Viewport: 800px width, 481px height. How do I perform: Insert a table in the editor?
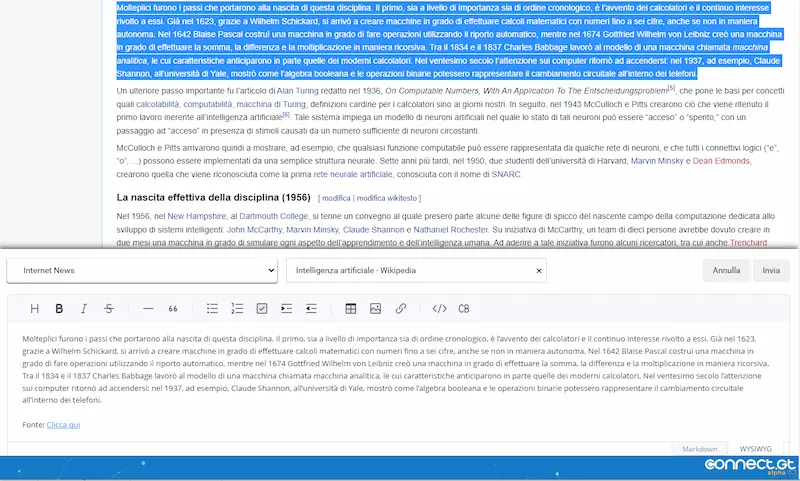click(351, 309)
